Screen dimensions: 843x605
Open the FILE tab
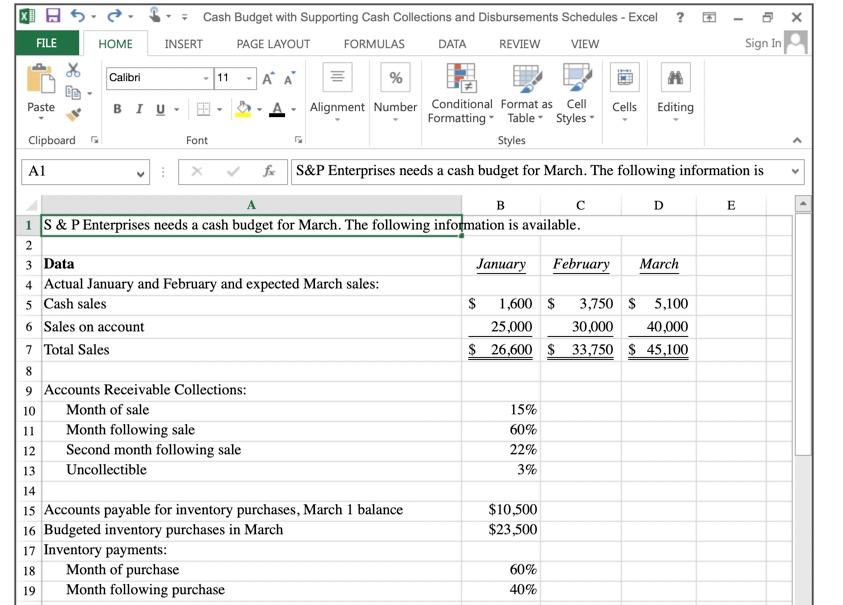[47, 43]
